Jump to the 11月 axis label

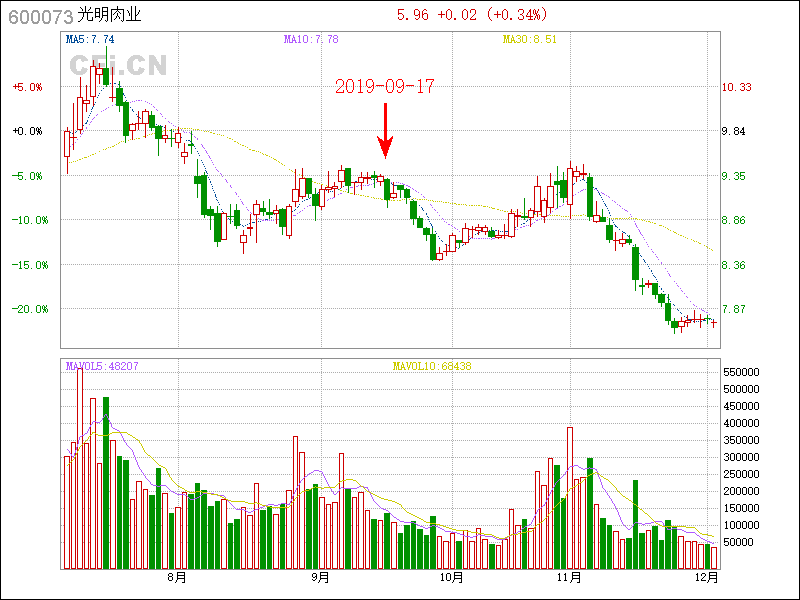pos(570,577)
